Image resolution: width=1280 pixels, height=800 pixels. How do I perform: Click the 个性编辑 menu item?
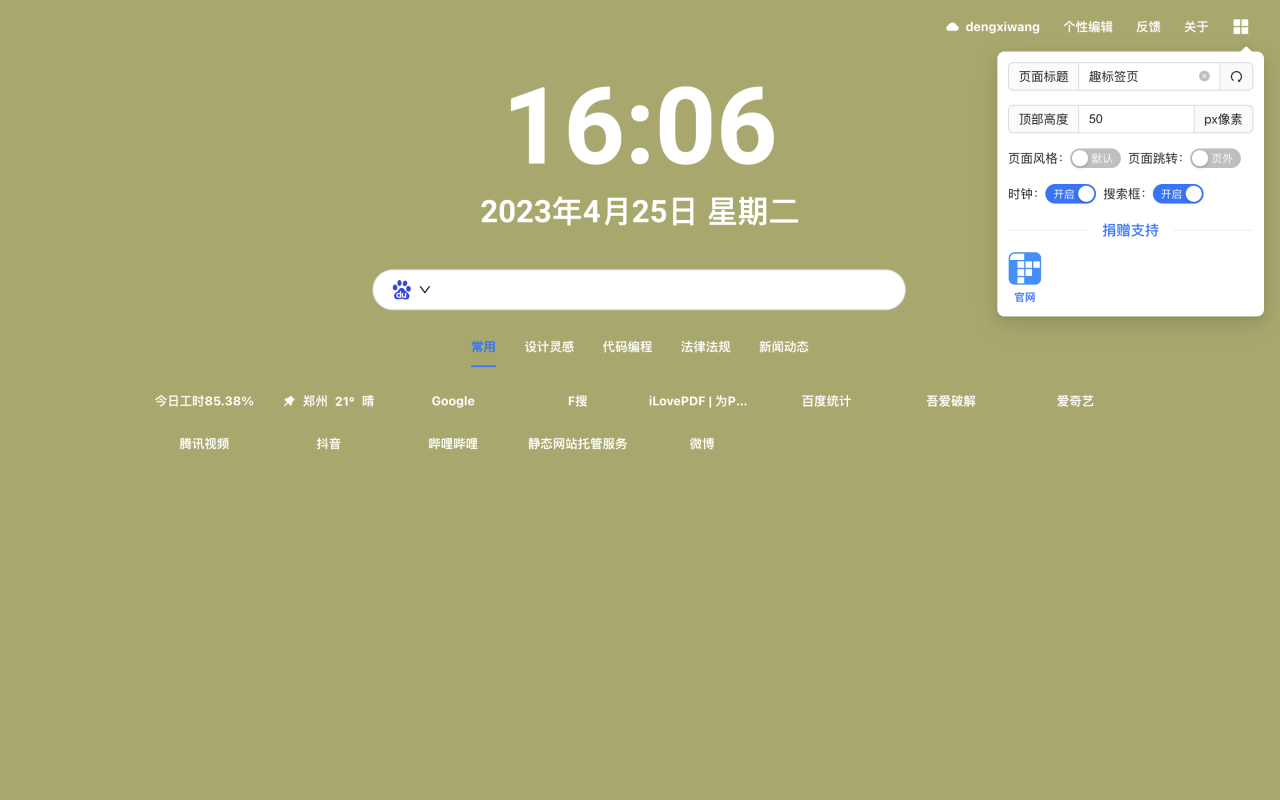[1087, 26]
